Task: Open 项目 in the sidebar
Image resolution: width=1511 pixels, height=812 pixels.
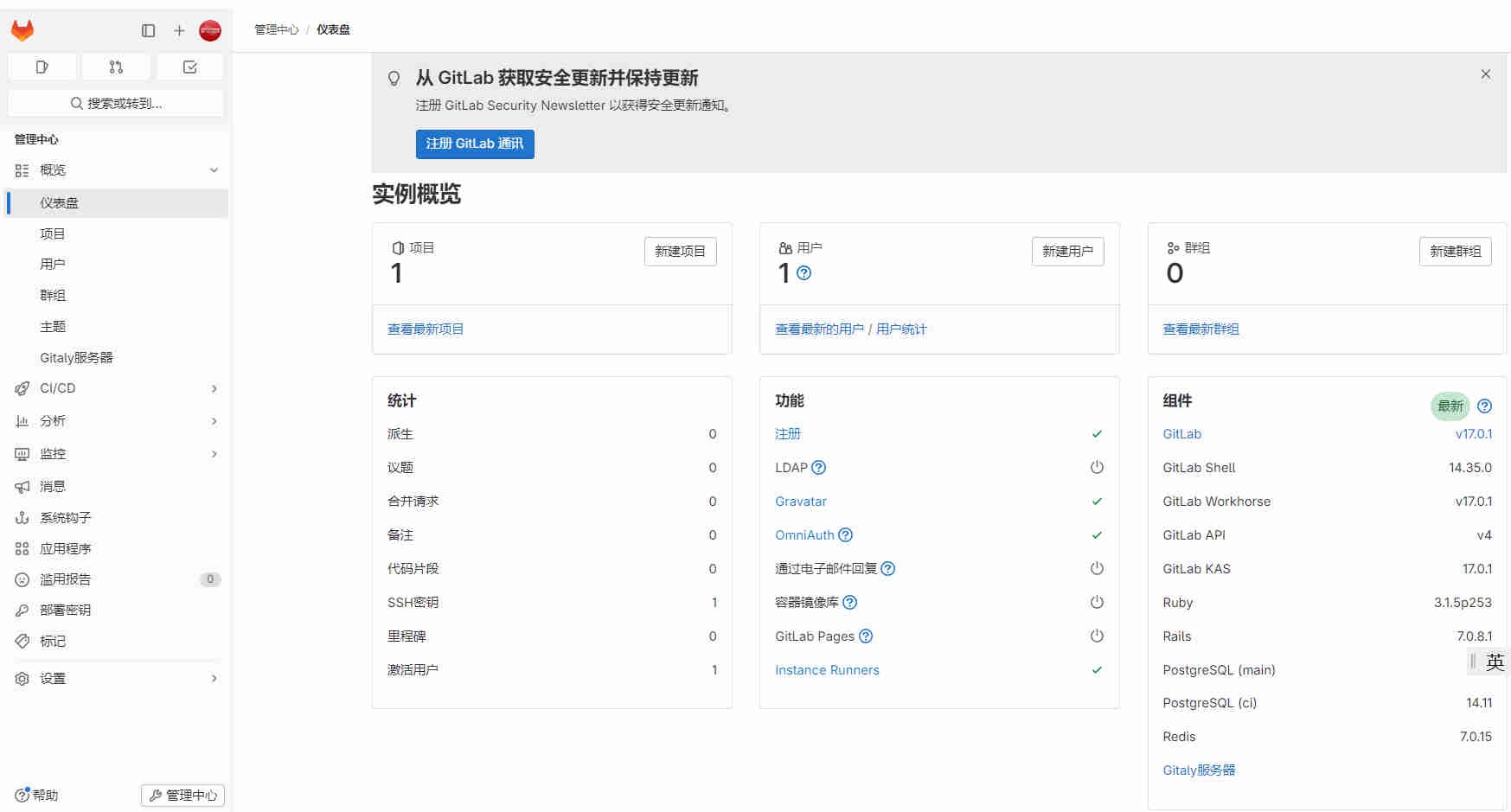Action: click(x=53, y=233)
